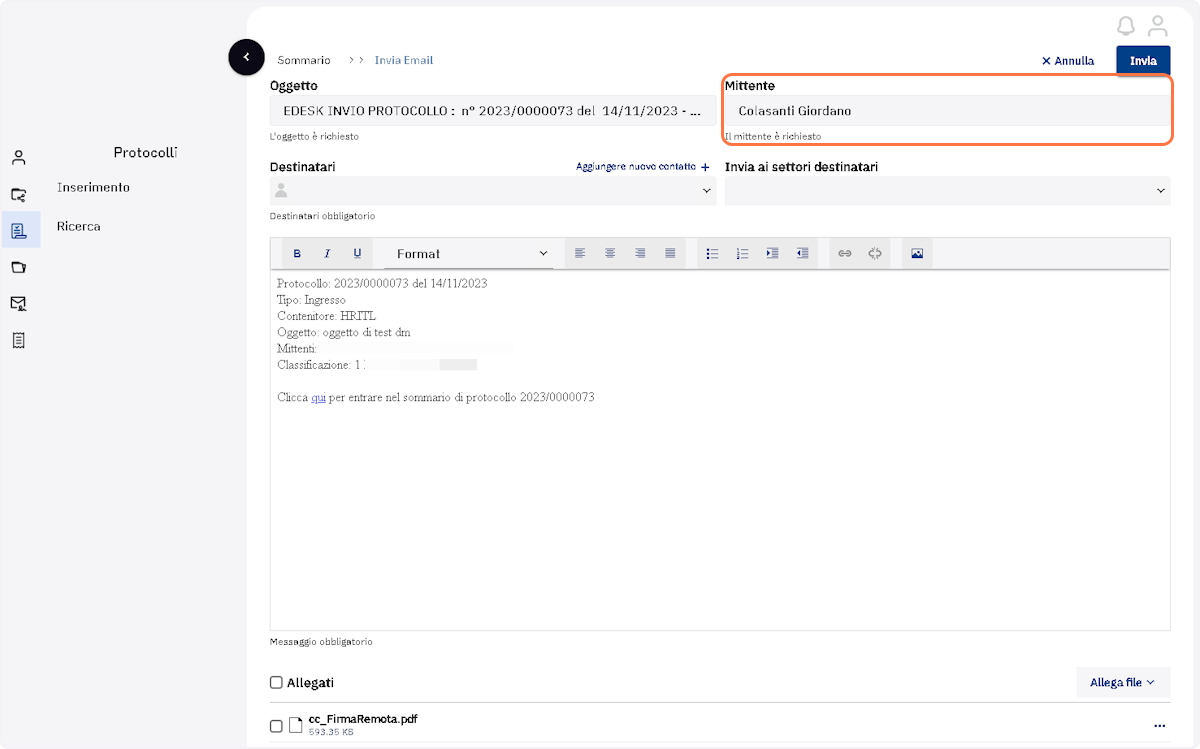
Task: Collapse sidebar with round back arrow
Action: (246, 57)
